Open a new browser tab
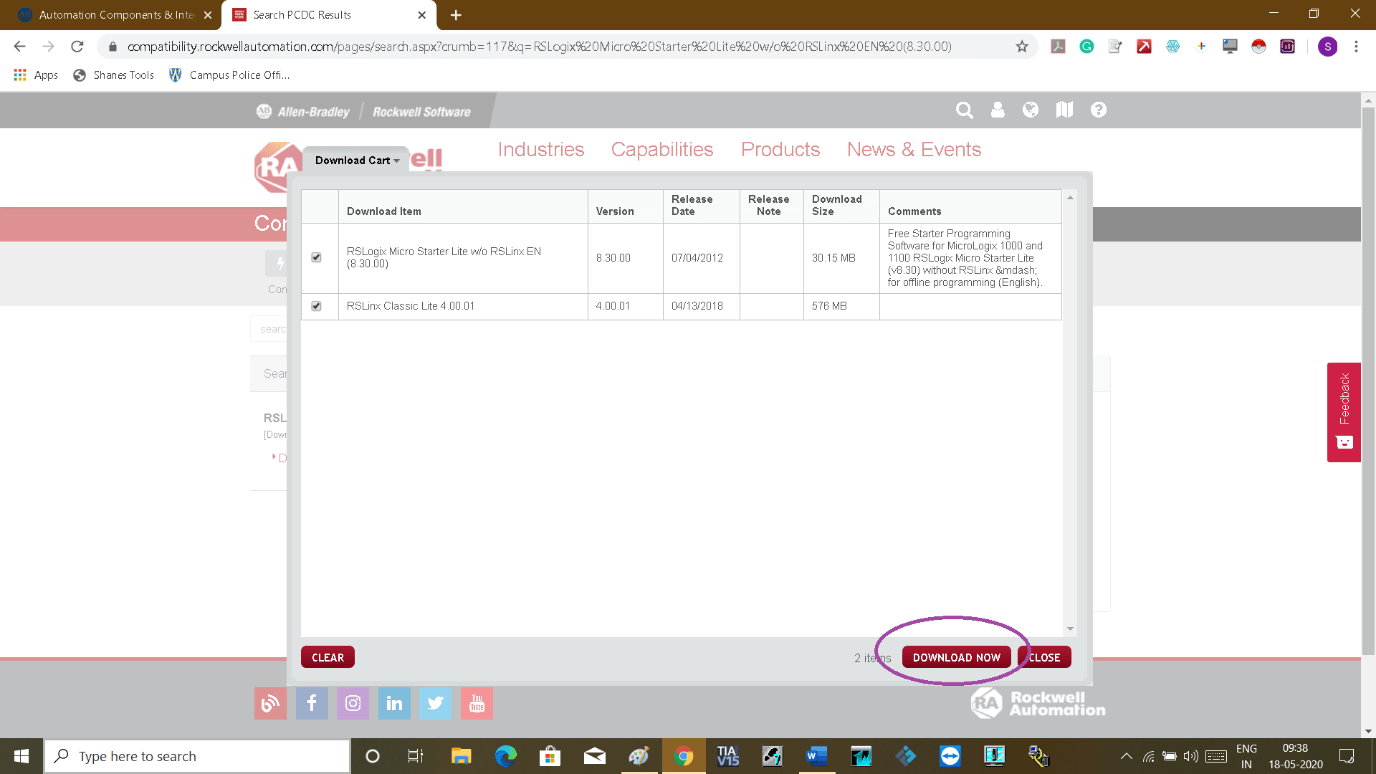The width and height of the screenshot is (1376, 774). [x=456, y=15]
